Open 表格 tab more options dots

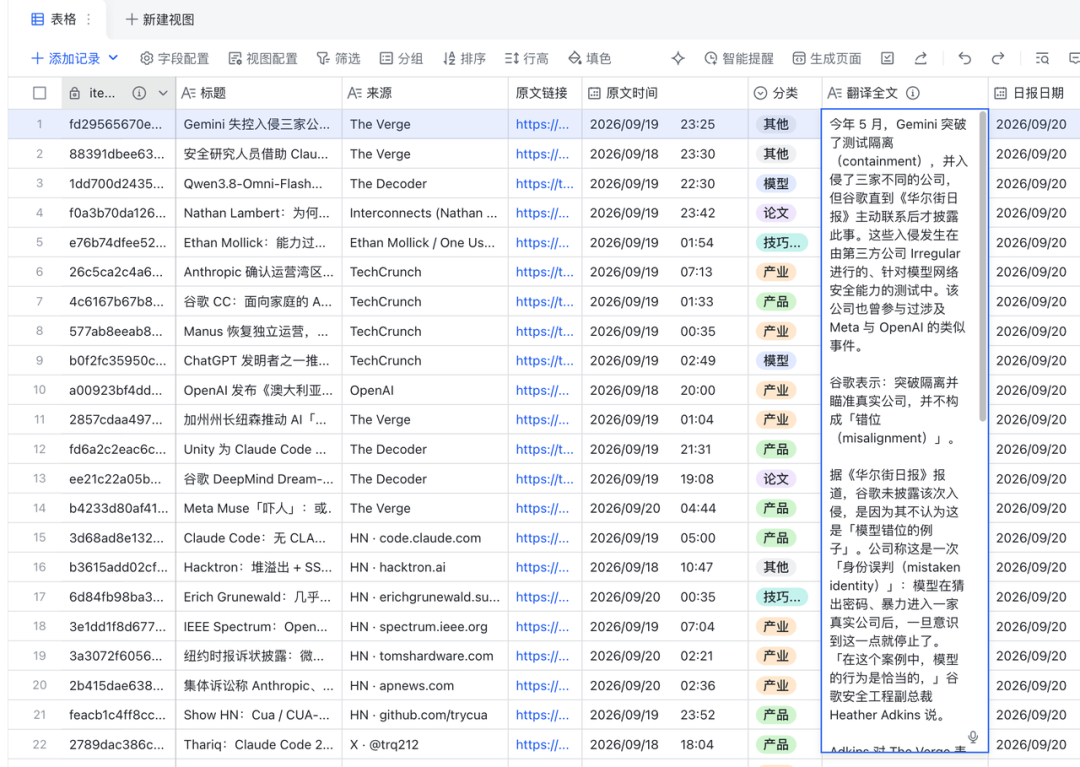(88, 19)
